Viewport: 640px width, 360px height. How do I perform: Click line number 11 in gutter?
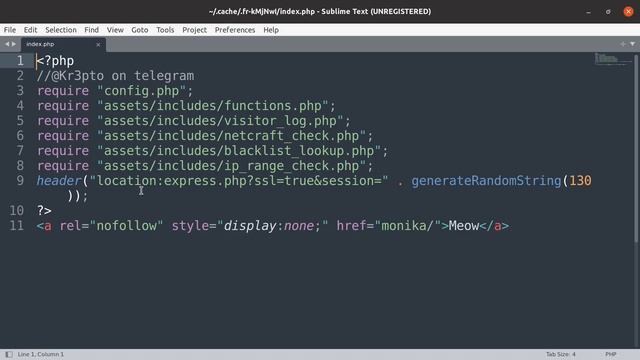[16, 226]
